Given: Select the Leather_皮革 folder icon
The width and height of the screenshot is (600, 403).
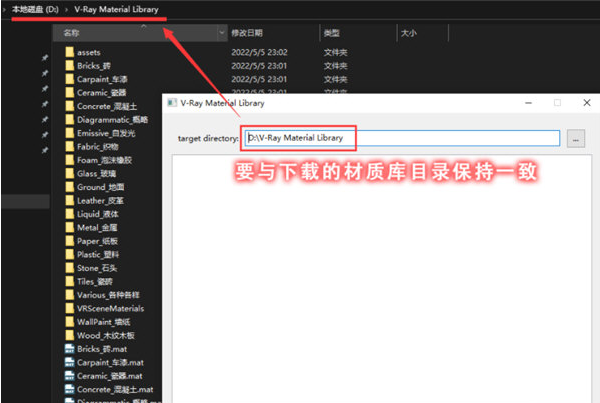Looking at the screenshot, I should pos(70,200).
